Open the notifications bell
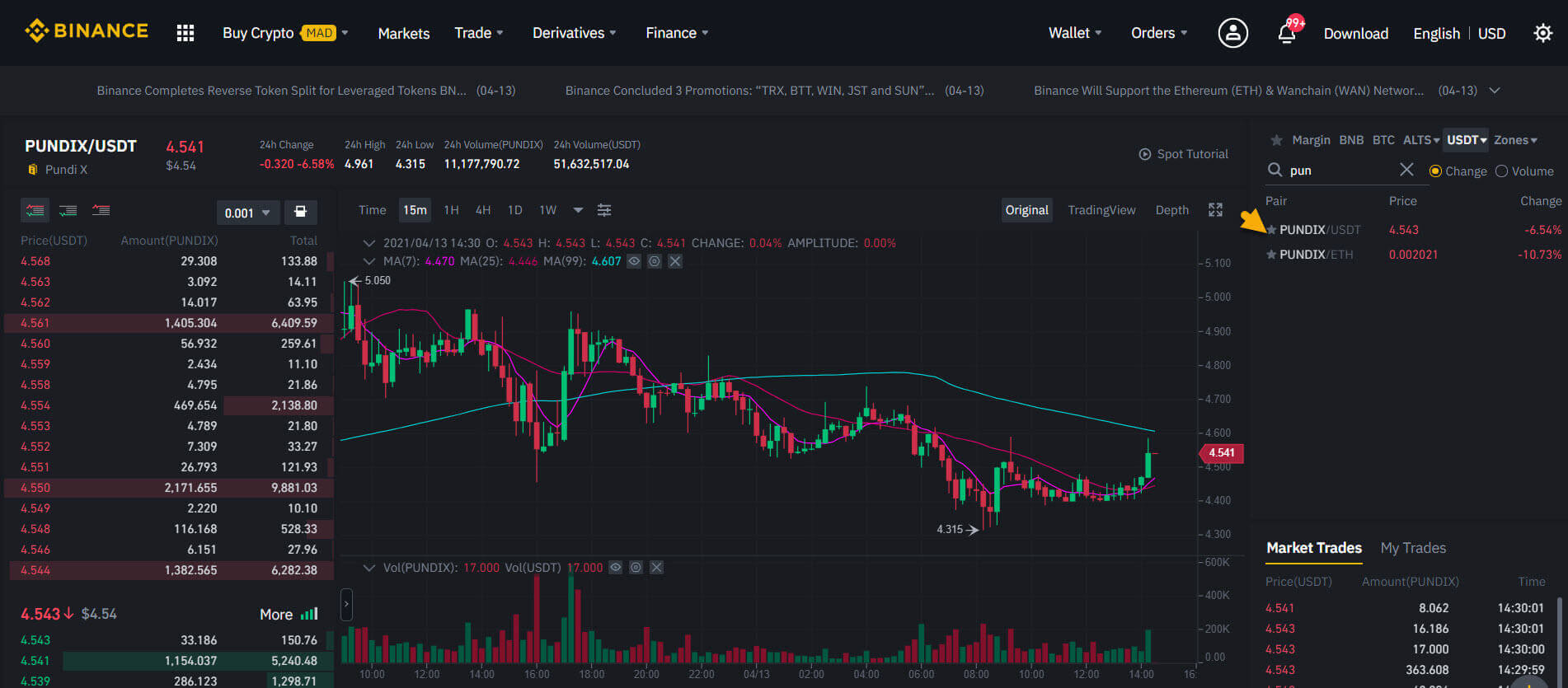This screenshot has width=1568, height=688. [x=1286, y=33]
